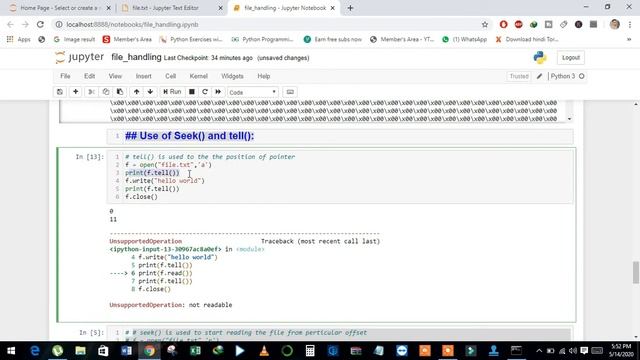Open a new browser tab

click(350, 8)
